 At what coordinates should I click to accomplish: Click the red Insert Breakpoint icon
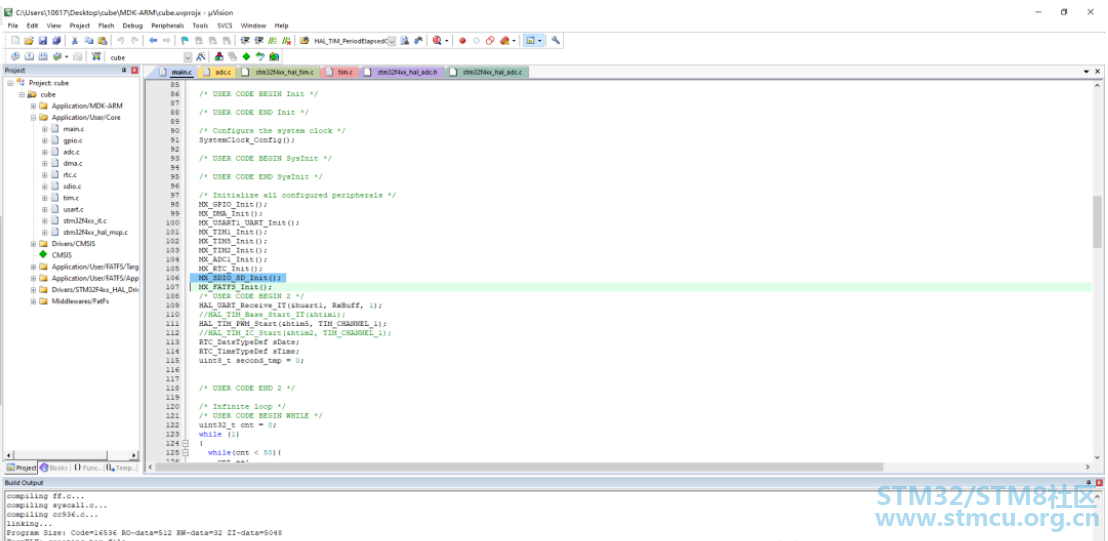coord(462,41)
